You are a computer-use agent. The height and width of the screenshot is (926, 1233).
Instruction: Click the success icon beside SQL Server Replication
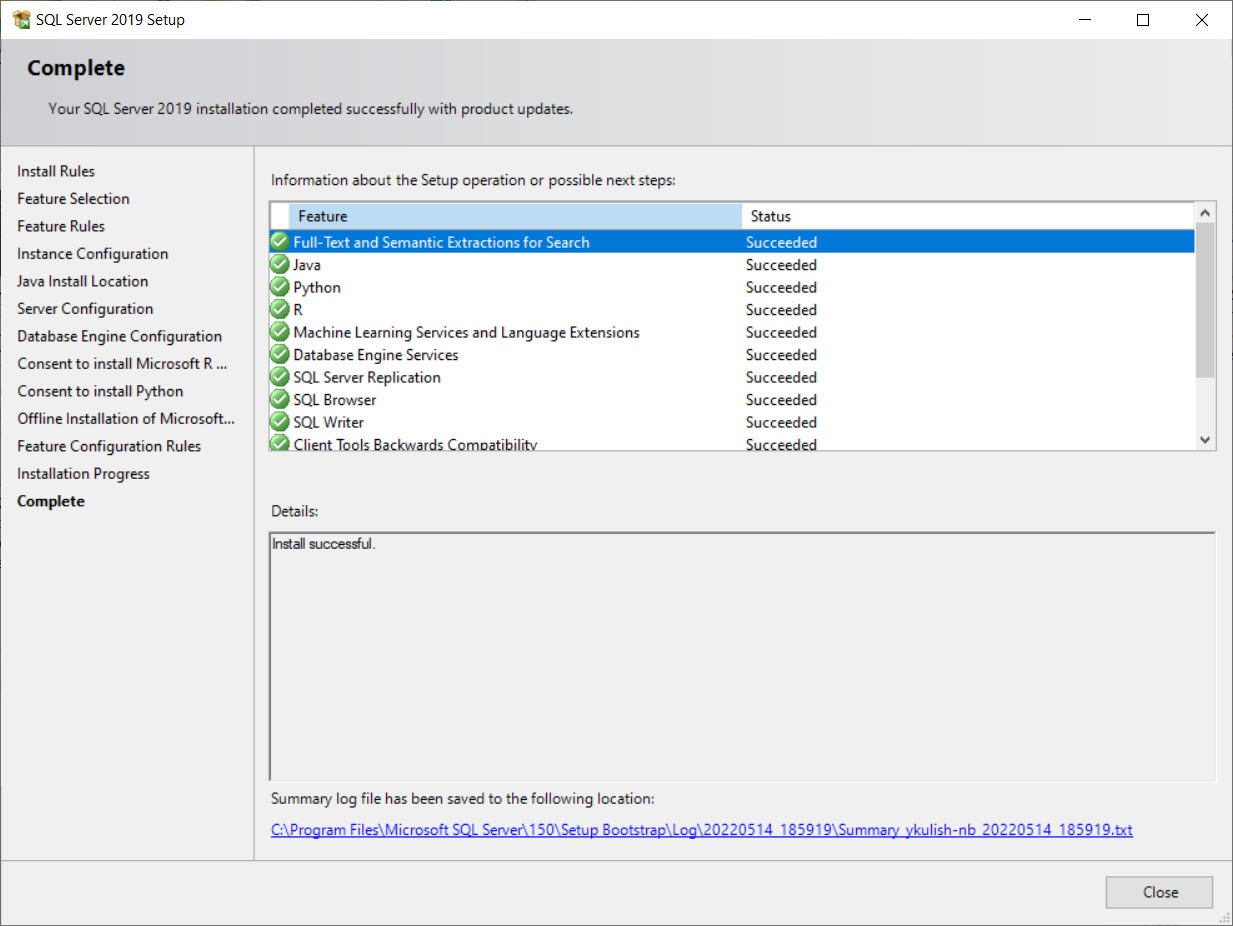(x=280, y=377)
